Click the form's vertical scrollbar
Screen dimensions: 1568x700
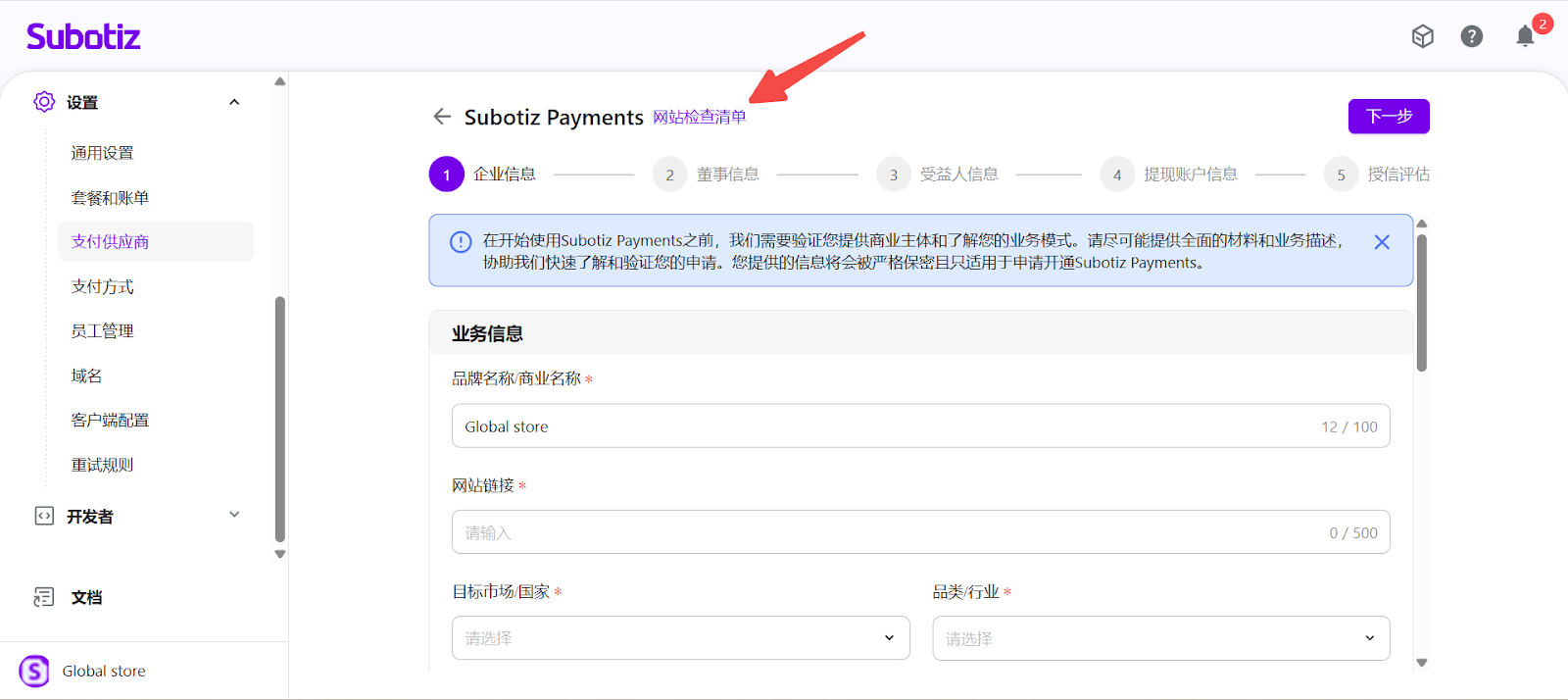(1421, 304)
